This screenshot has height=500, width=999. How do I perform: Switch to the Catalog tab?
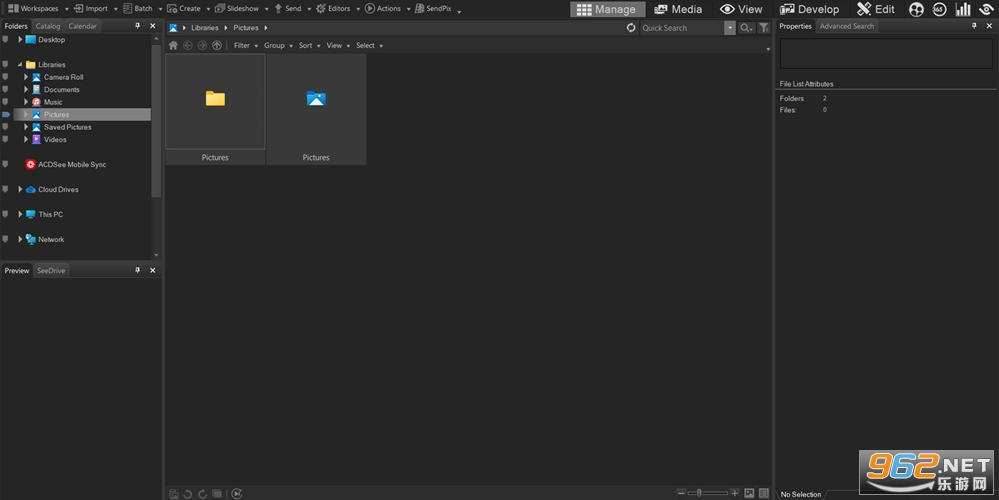(48, 26)
